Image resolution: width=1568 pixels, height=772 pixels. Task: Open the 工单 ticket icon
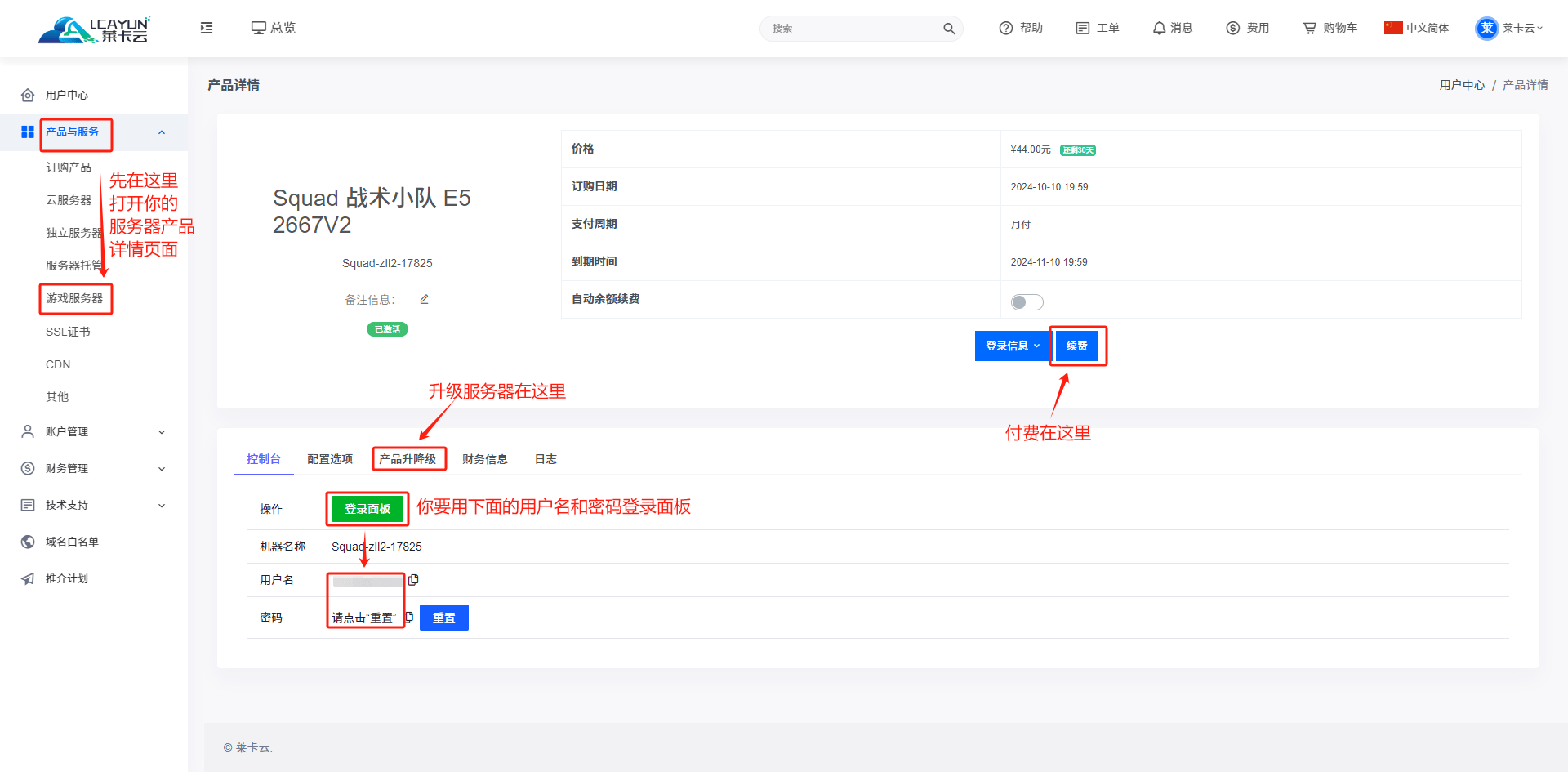tap(1083, 28)
